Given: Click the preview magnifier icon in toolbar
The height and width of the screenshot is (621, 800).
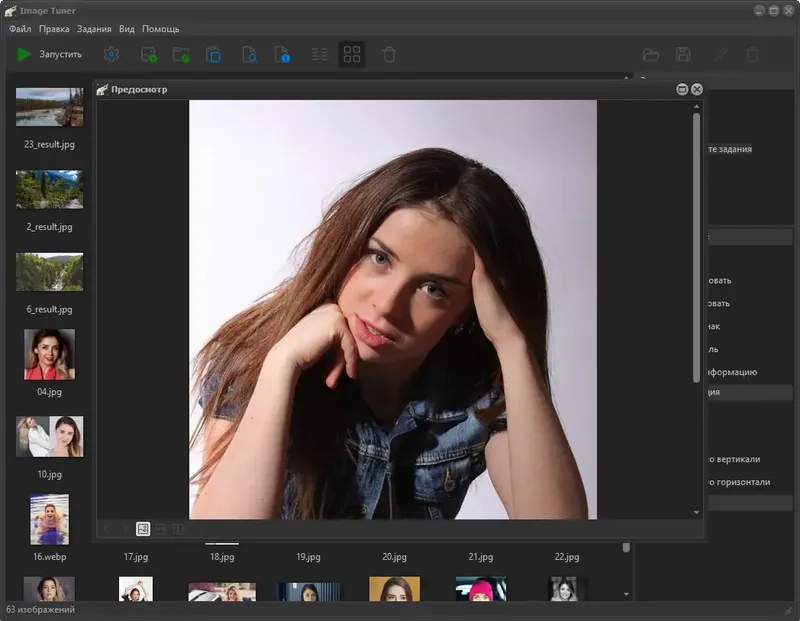Looking at the screenshot, I should pyautogui.click(x=250, y=54).
